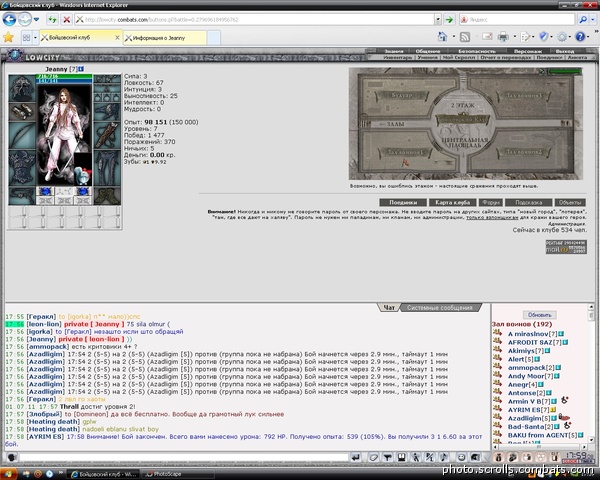This screenshot has height=480, width=600.
Task: Click the chat send arrow icon
Action: (356, 457)
